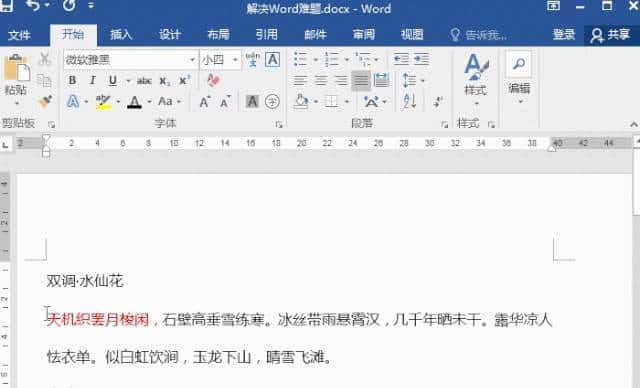Viewport: 640px width, 388px height.
Task: Click the Sort A-Z icon
Action: coord(409,102)
